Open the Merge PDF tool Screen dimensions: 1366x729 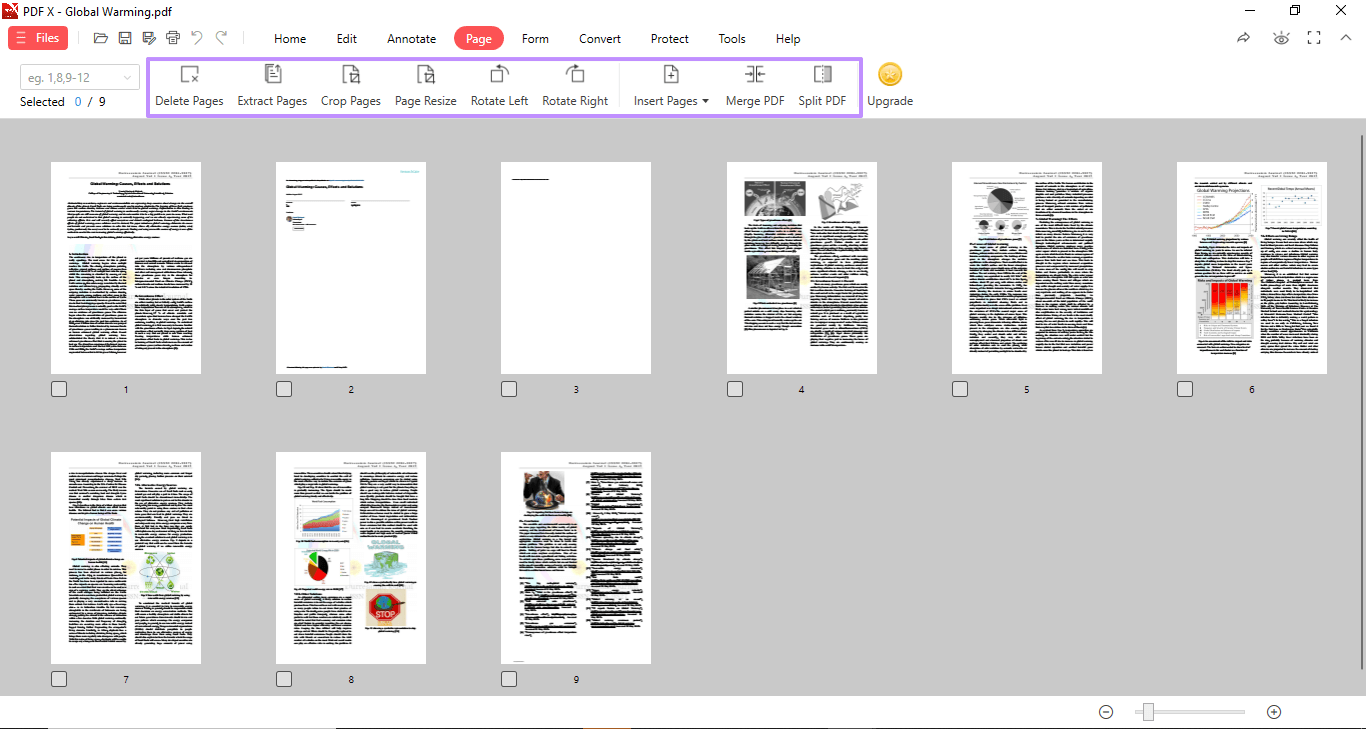coord(754,85)
